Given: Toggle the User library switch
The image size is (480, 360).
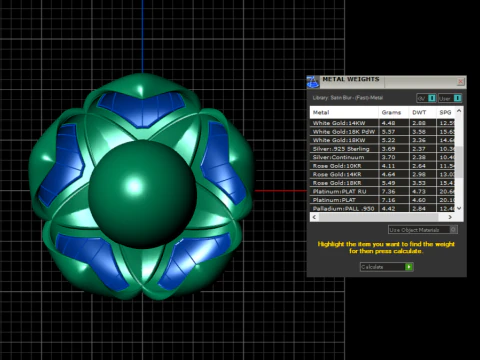Looking at the screenshot, I should pyautogui.click(x=450, y=98).
